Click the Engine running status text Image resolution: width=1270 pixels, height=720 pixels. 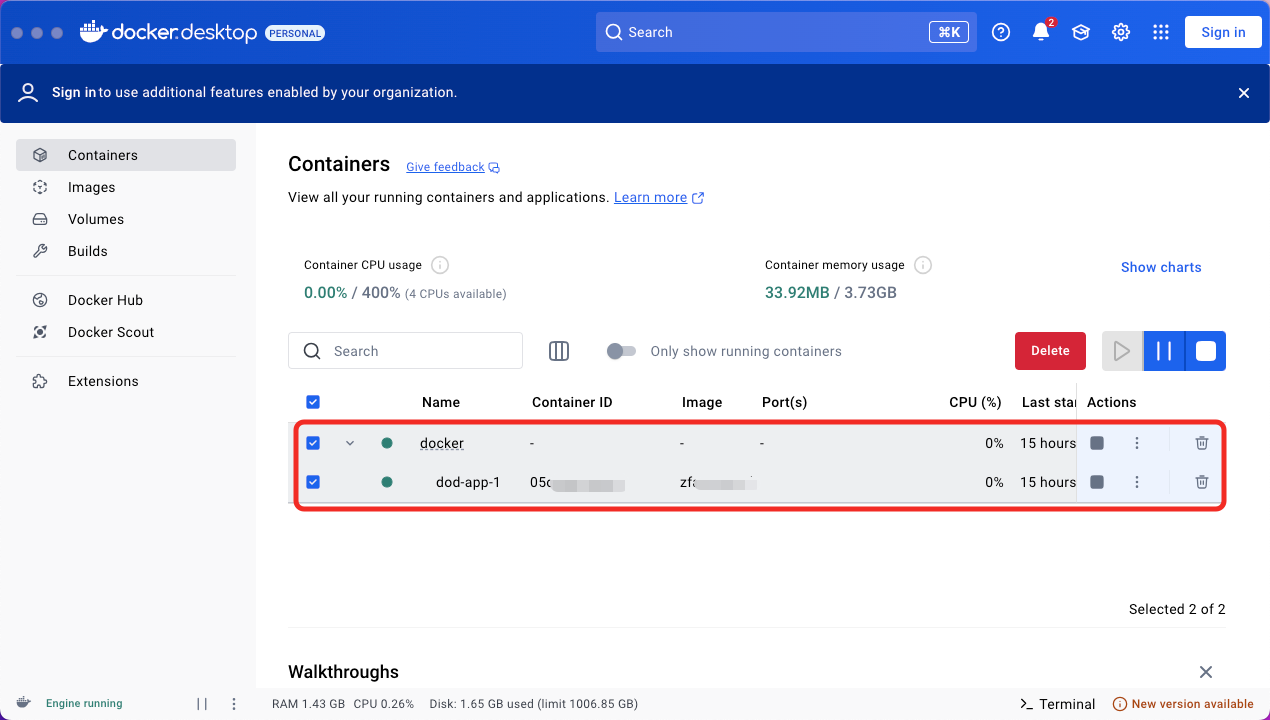[x=84, y=704]
